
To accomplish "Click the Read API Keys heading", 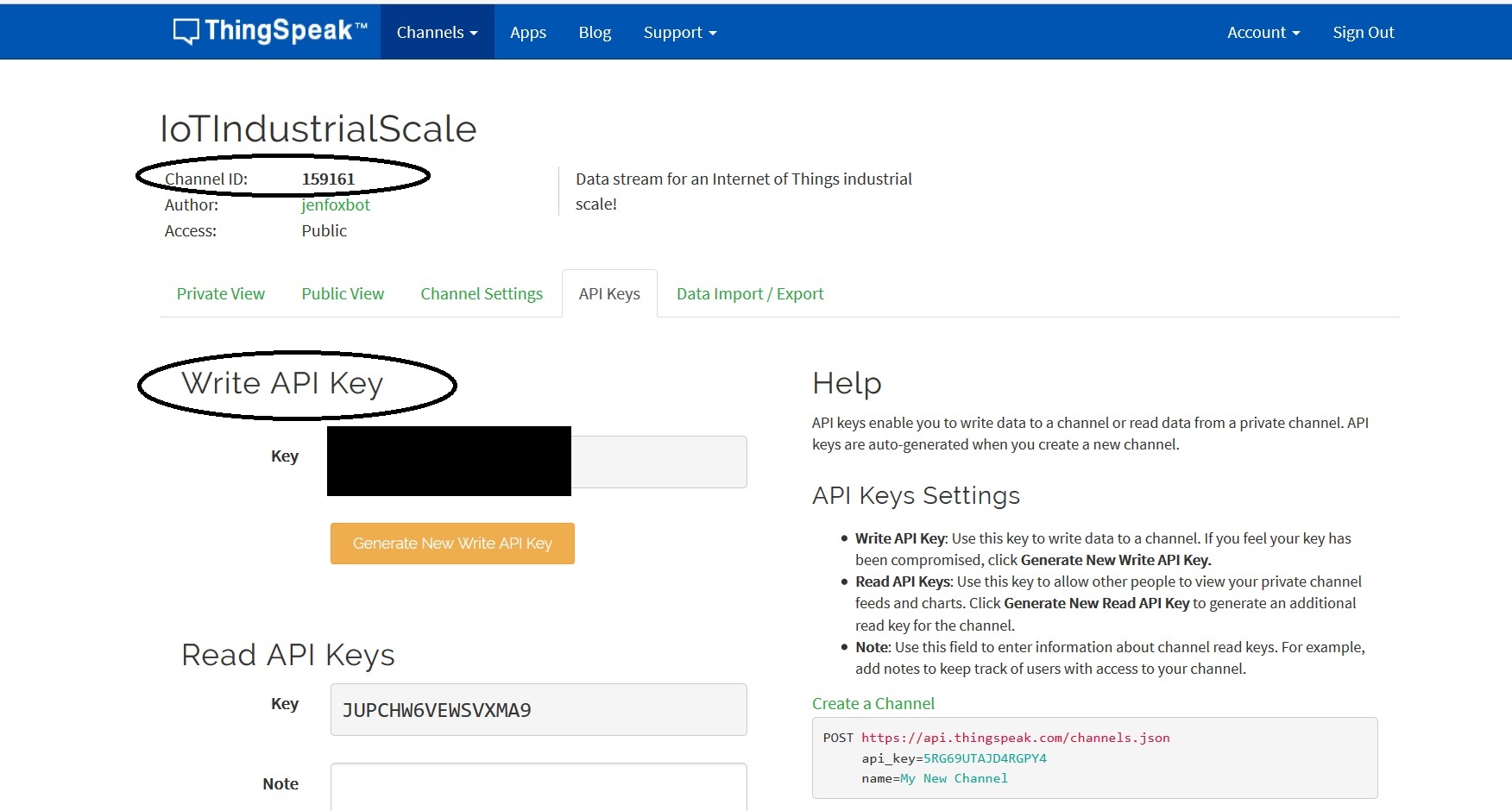I will [x=288, y=655].
